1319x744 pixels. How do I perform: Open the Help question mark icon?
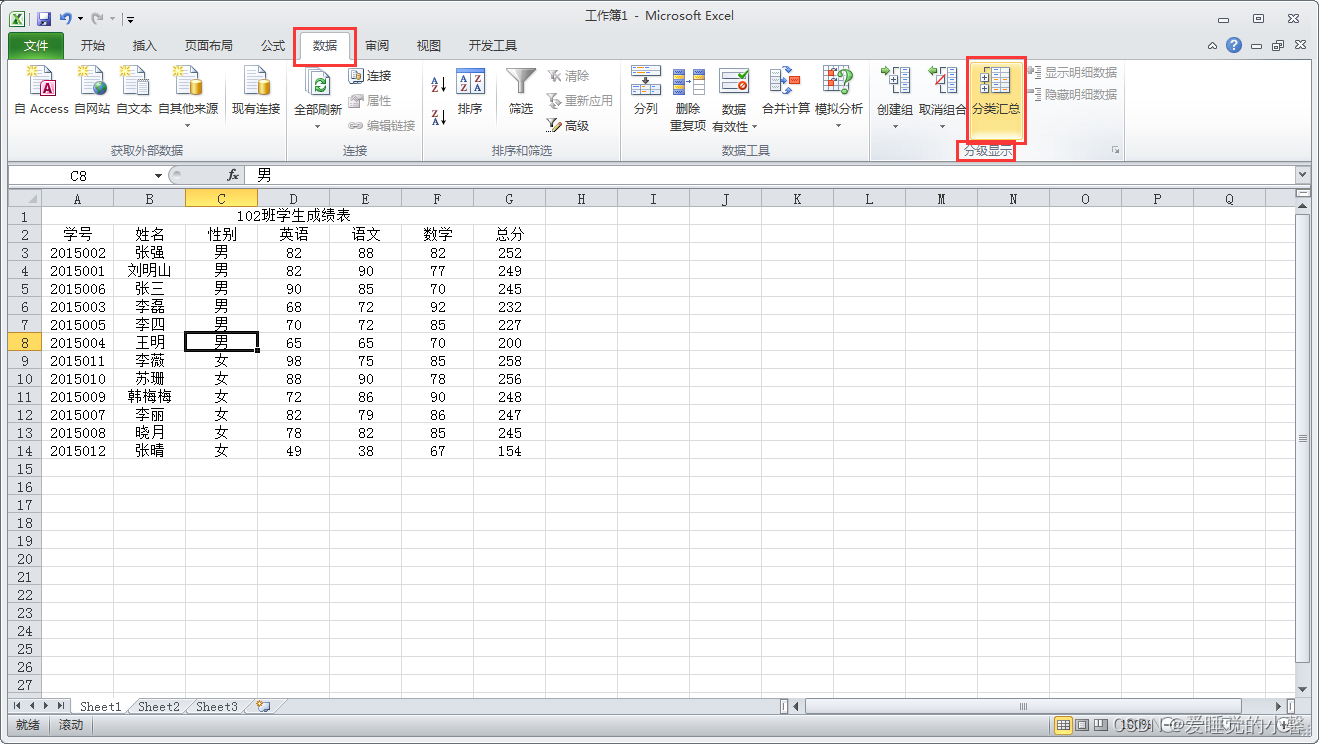click(1234, 45)
